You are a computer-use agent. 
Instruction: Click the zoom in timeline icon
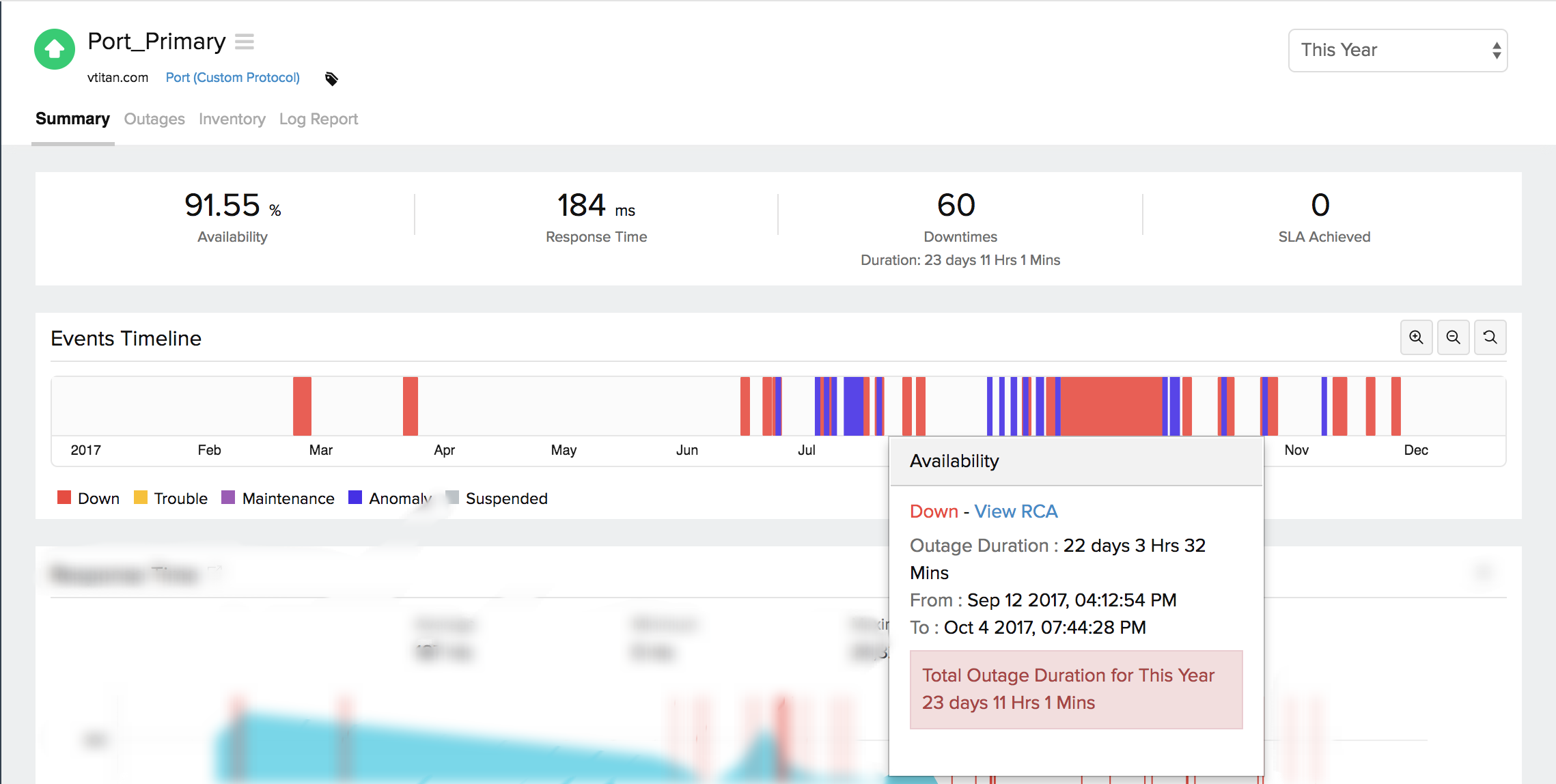[1416, 337]
